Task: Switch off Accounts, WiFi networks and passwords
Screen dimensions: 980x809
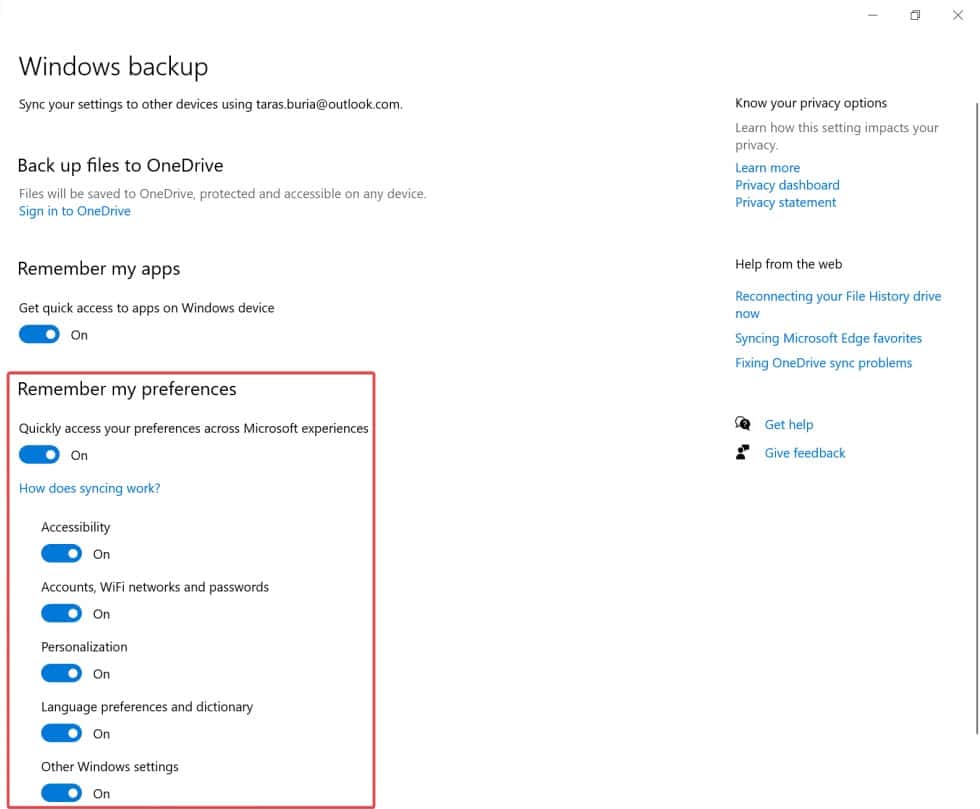Action: pyautogui.click(x=62, y=614)
